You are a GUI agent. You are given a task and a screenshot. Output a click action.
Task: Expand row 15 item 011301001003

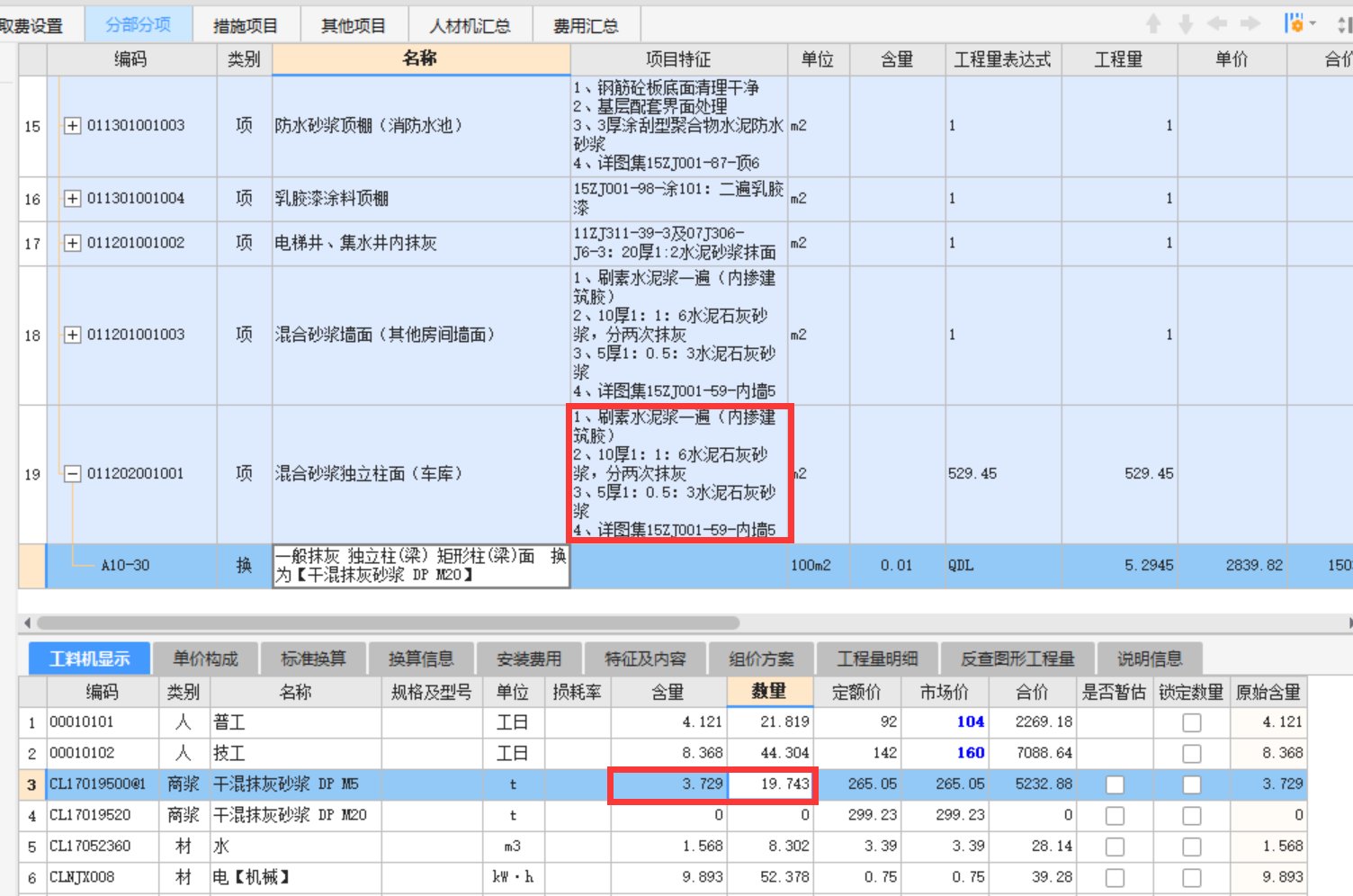72,126
